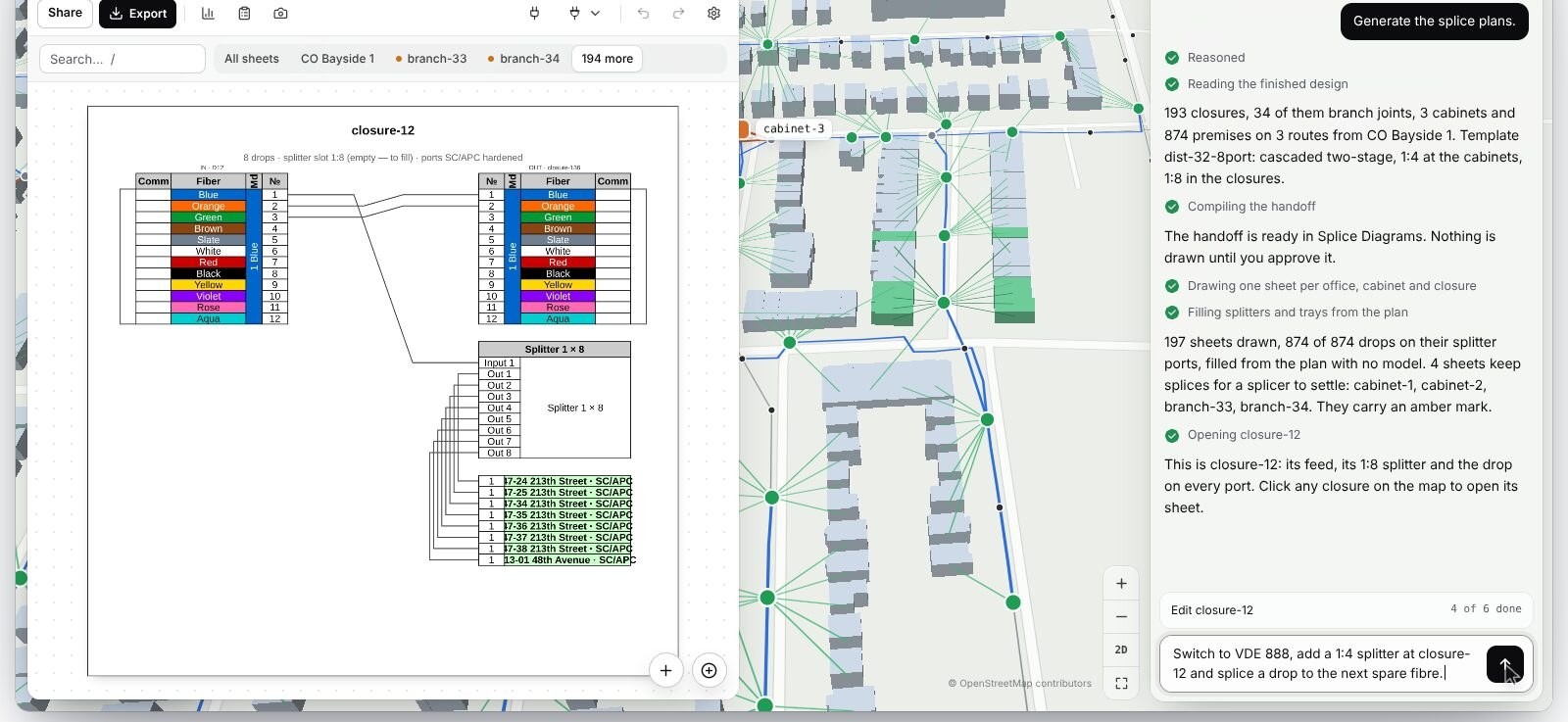
Task: Zoom in on the map
Action: [x=1121, y=583]
